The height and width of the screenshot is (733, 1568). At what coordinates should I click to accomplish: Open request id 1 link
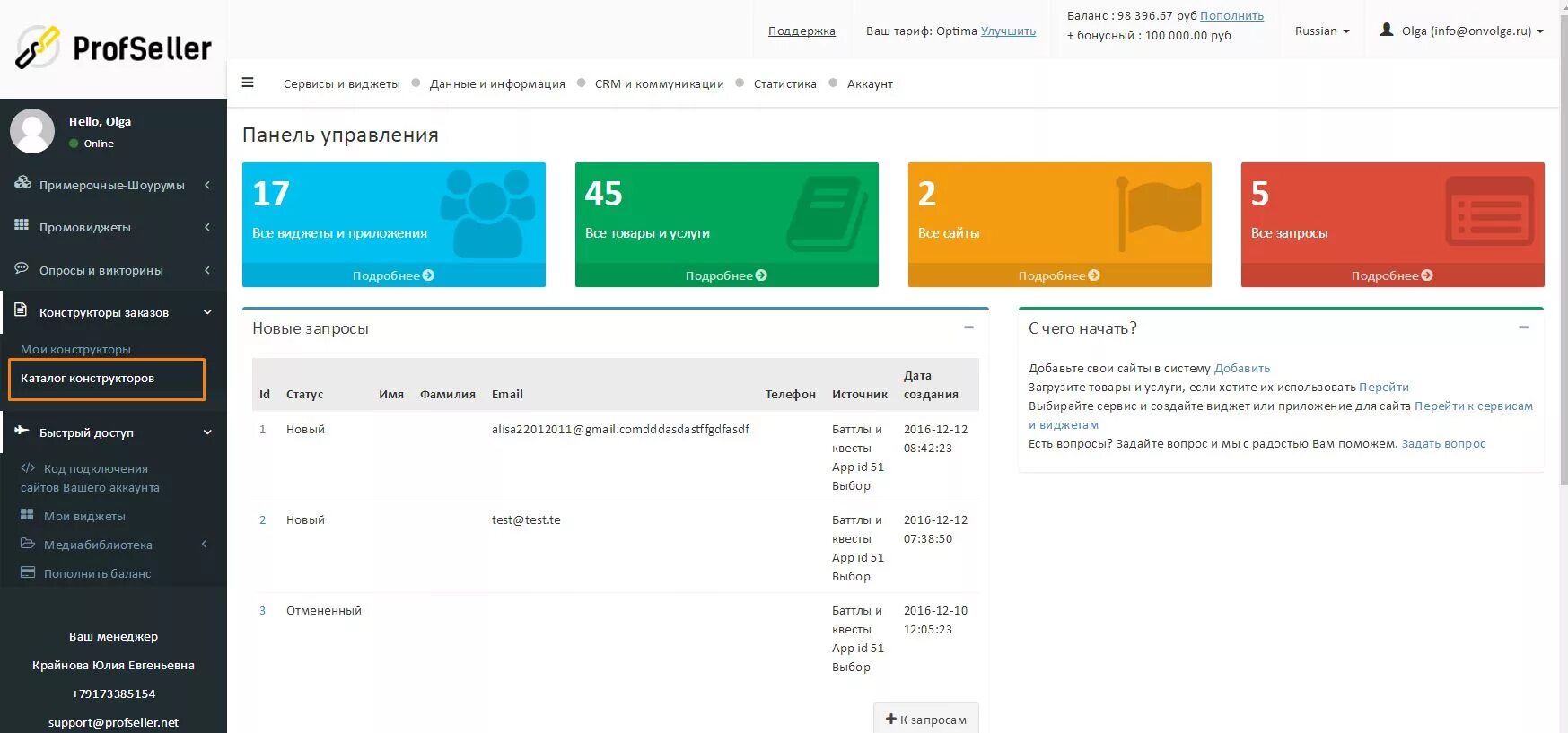262,429
